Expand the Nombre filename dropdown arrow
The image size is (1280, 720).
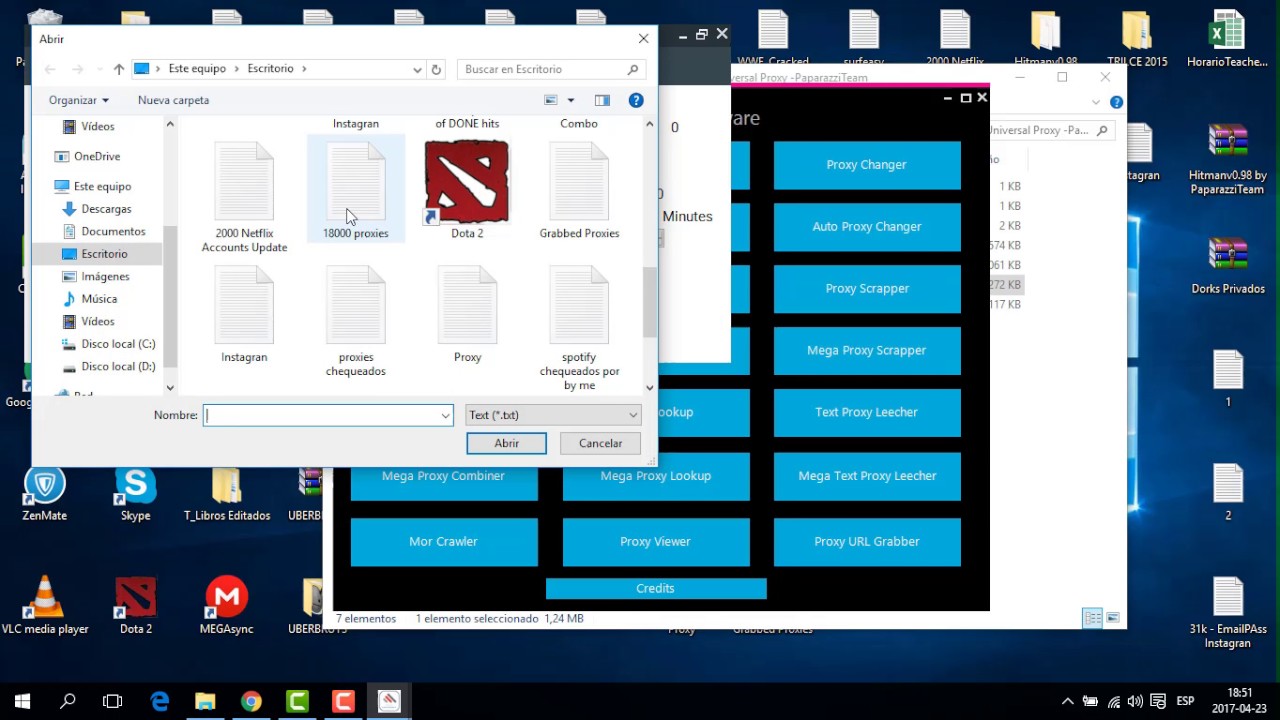445,415
